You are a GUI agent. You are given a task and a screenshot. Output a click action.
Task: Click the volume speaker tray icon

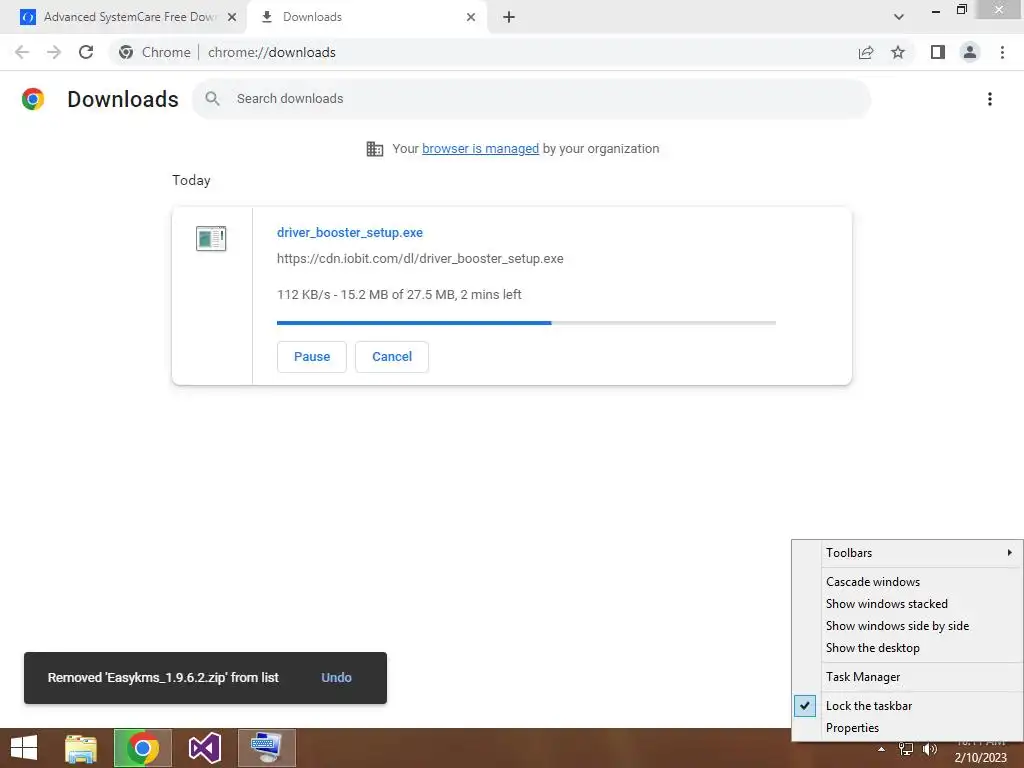tap(930, 750)
